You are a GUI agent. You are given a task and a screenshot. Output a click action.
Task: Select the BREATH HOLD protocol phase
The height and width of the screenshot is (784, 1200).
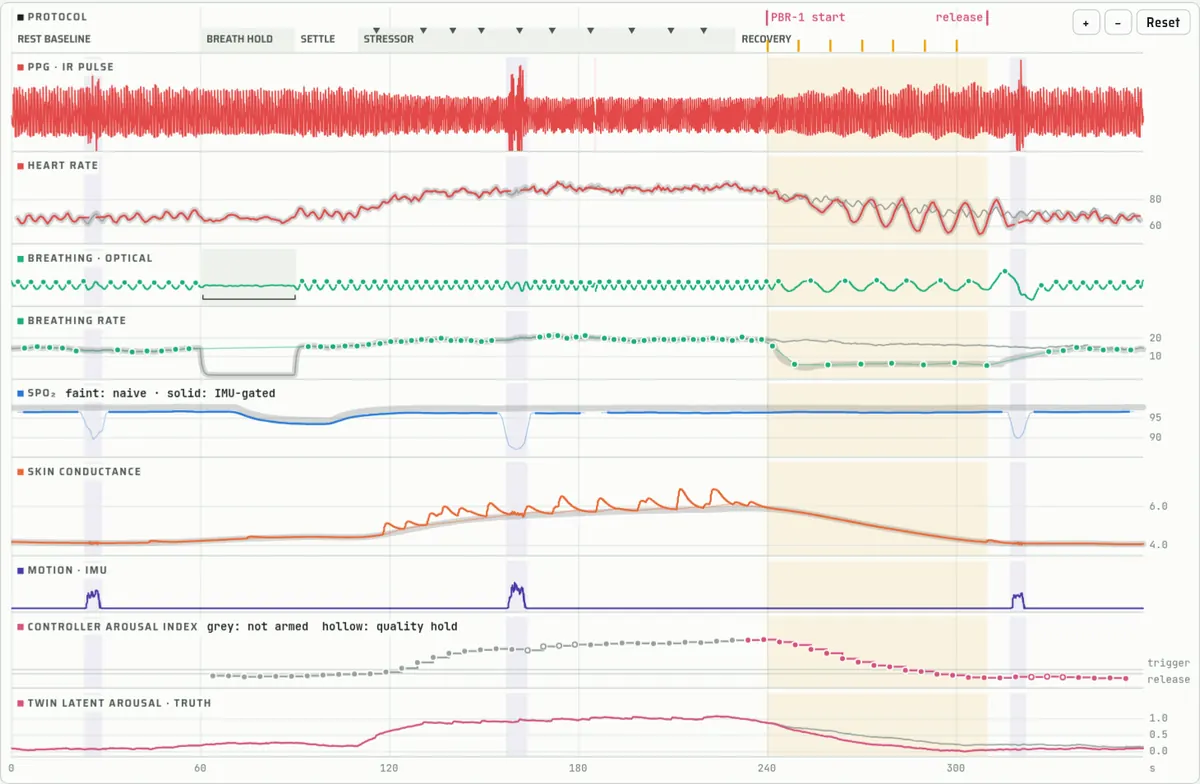pos(239,39)
